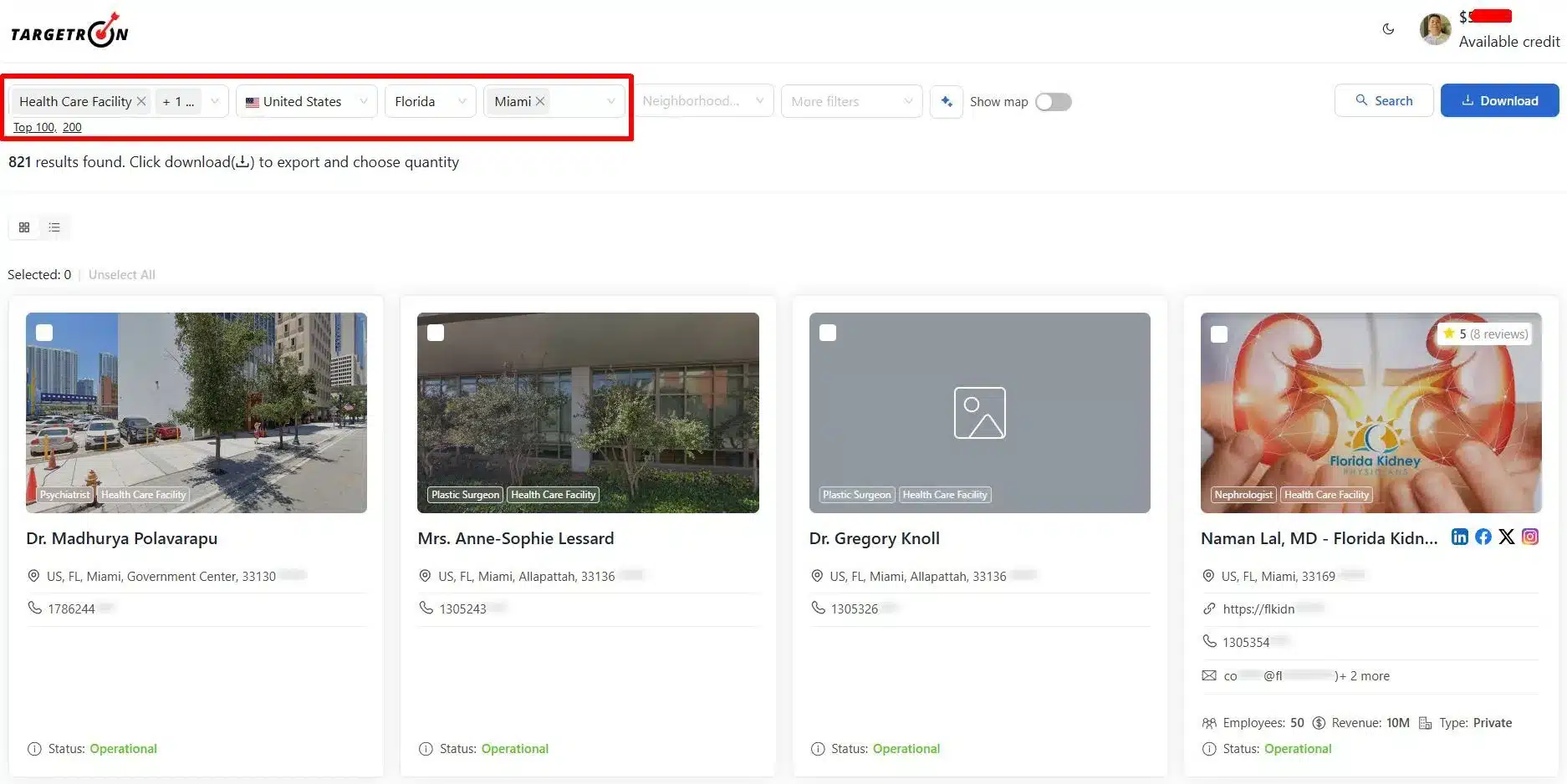Open the AI sparkle filter button
Viewport: 1567px width, 784px height.
947,101
